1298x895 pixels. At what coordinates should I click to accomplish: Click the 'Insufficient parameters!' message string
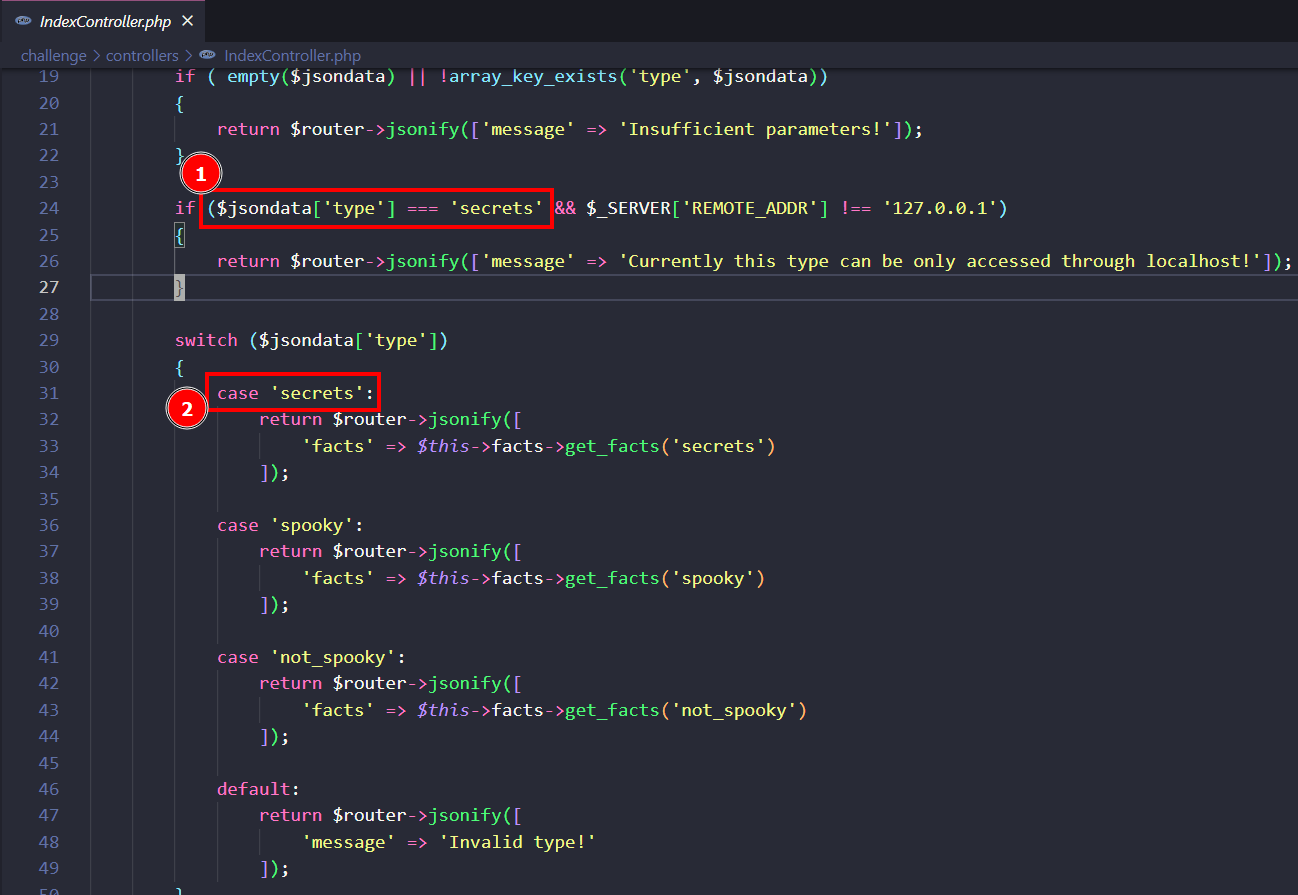(754, 129)
